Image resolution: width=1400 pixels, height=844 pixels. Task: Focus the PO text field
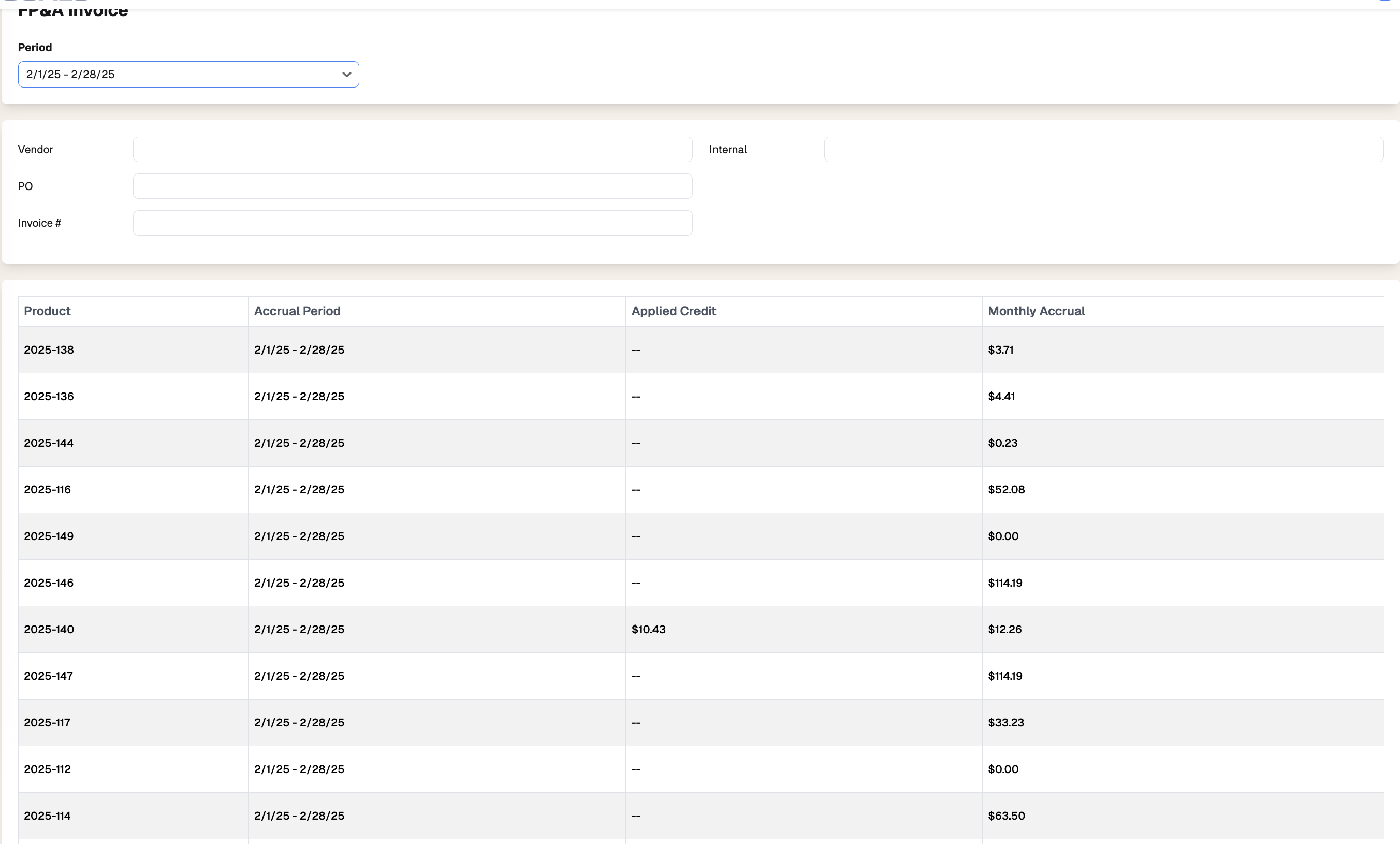coord(412,186)
